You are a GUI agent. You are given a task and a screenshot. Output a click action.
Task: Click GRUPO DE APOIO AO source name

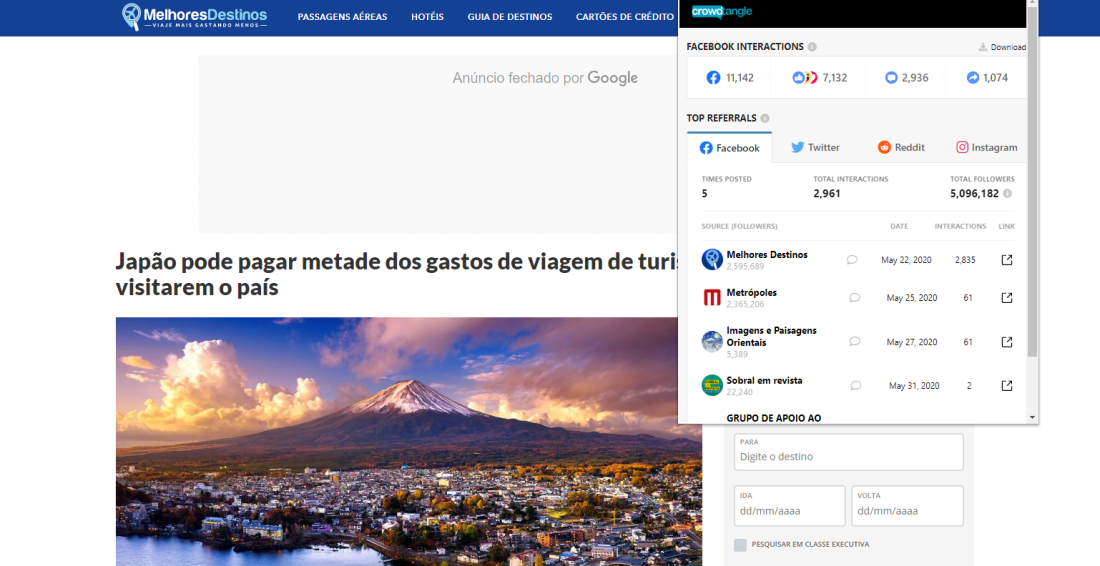pos(774,418)
